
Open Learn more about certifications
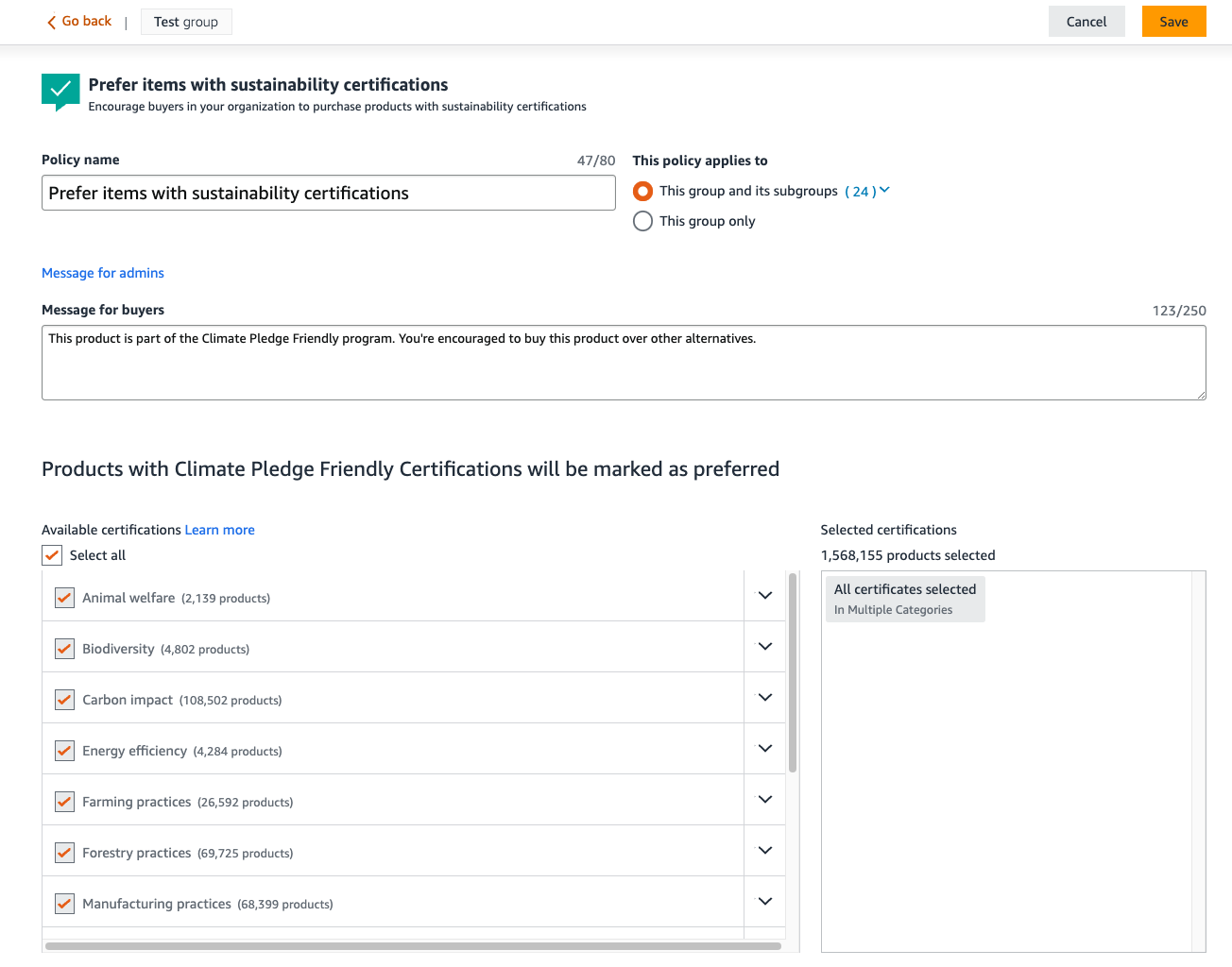(220, 530)
